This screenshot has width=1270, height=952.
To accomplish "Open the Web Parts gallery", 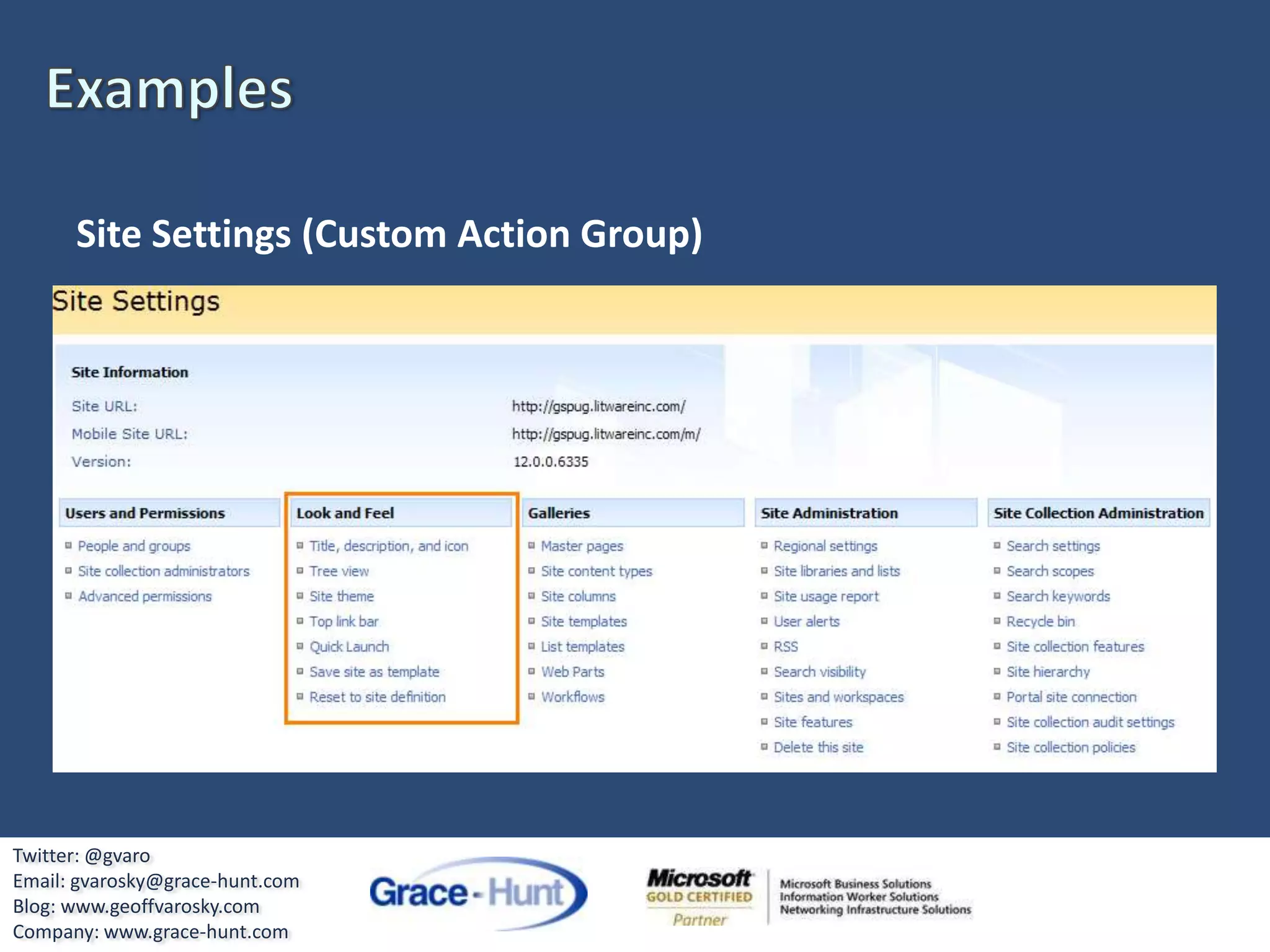I will [x=573, y=672].
